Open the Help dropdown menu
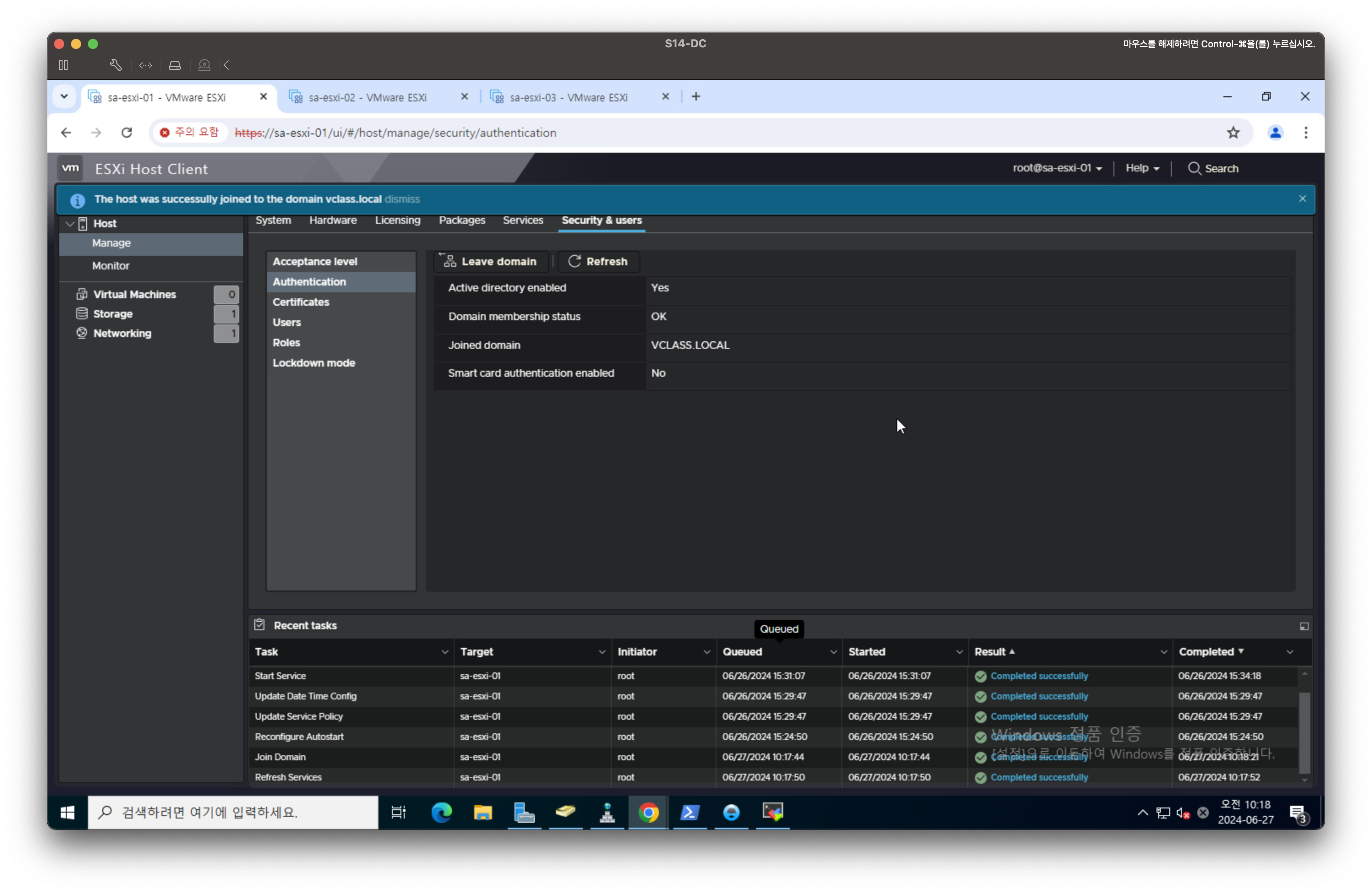The height and width of the screenshot is (892, 1372). [1142, 168]
